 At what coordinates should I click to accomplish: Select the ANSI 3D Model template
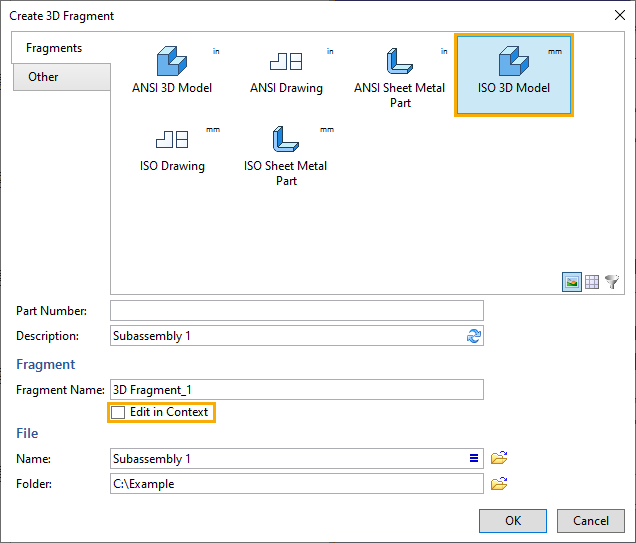(x=172, y=71)
